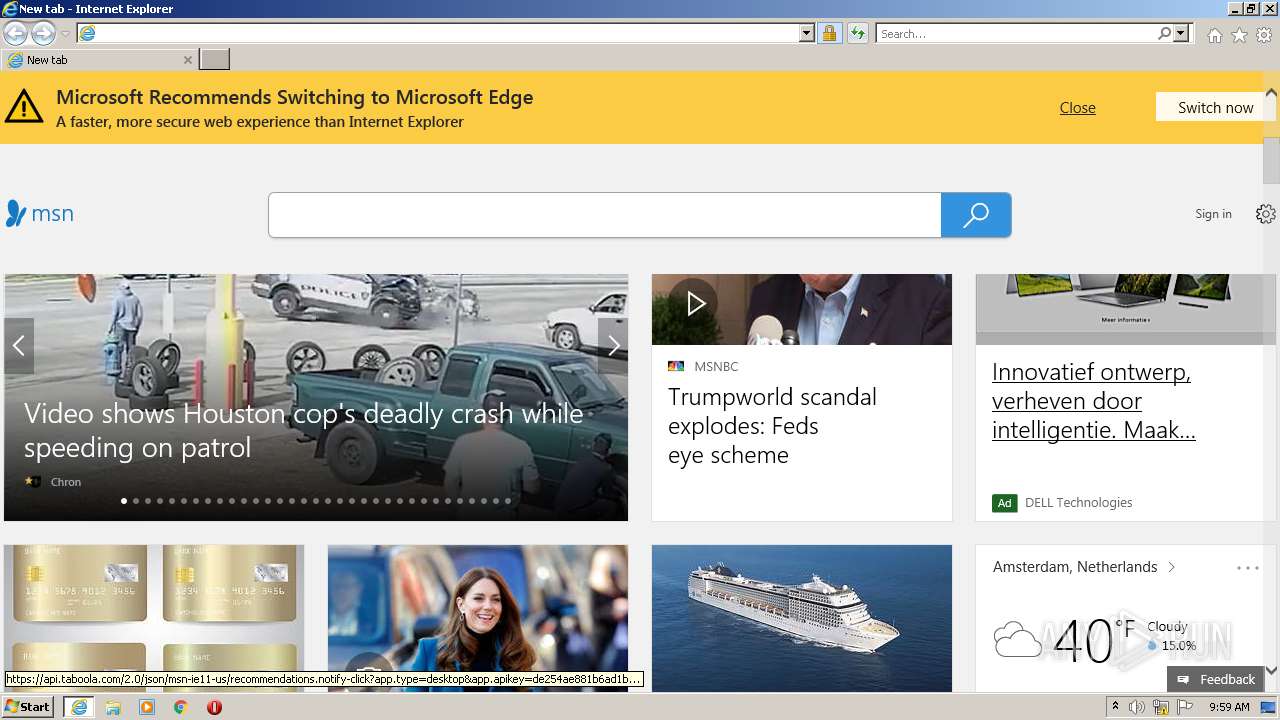Go back with the browser Back arrow
This screenshot has height=720, width=1280.
click(x=16, y=33)
